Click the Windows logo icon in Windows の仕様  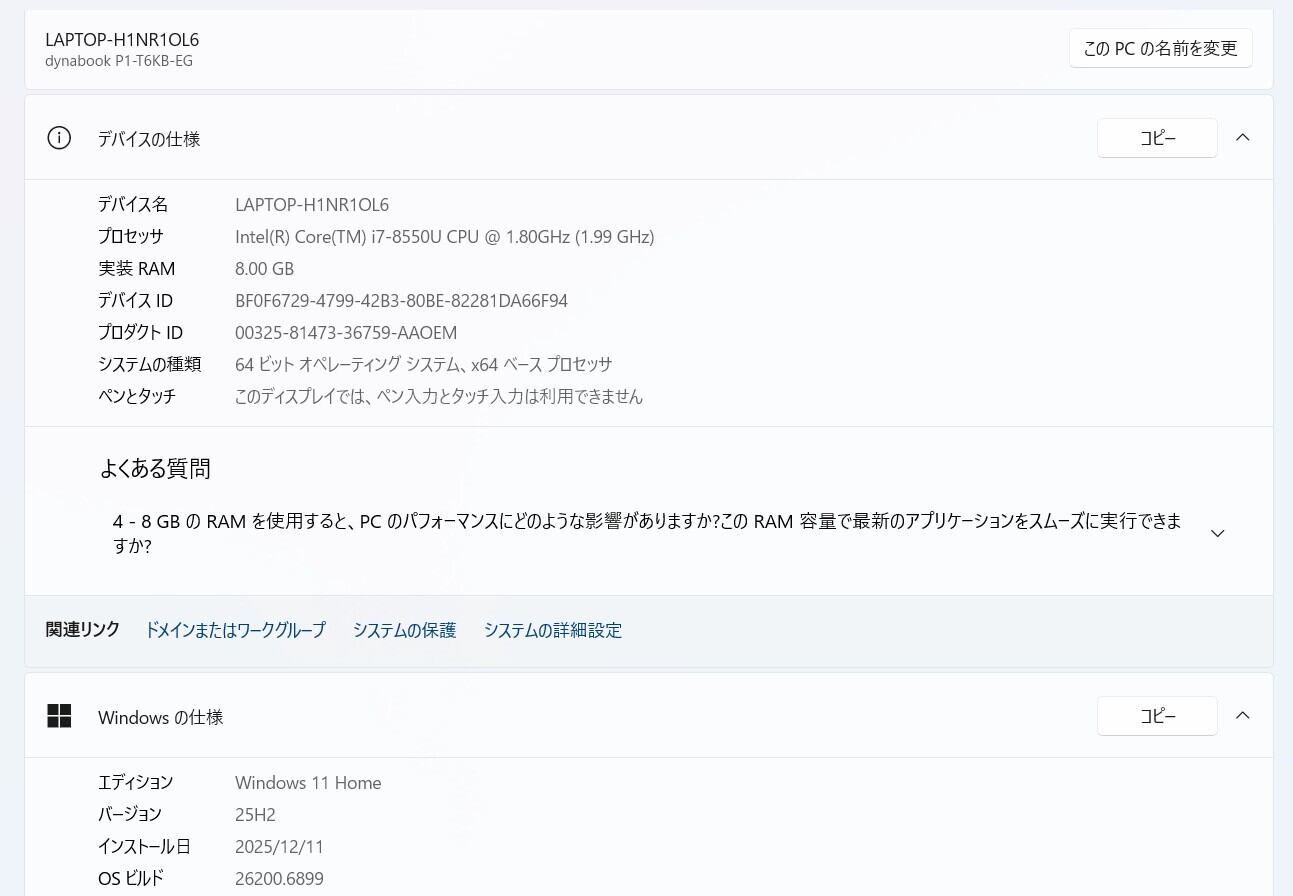[x=59, y=716]
